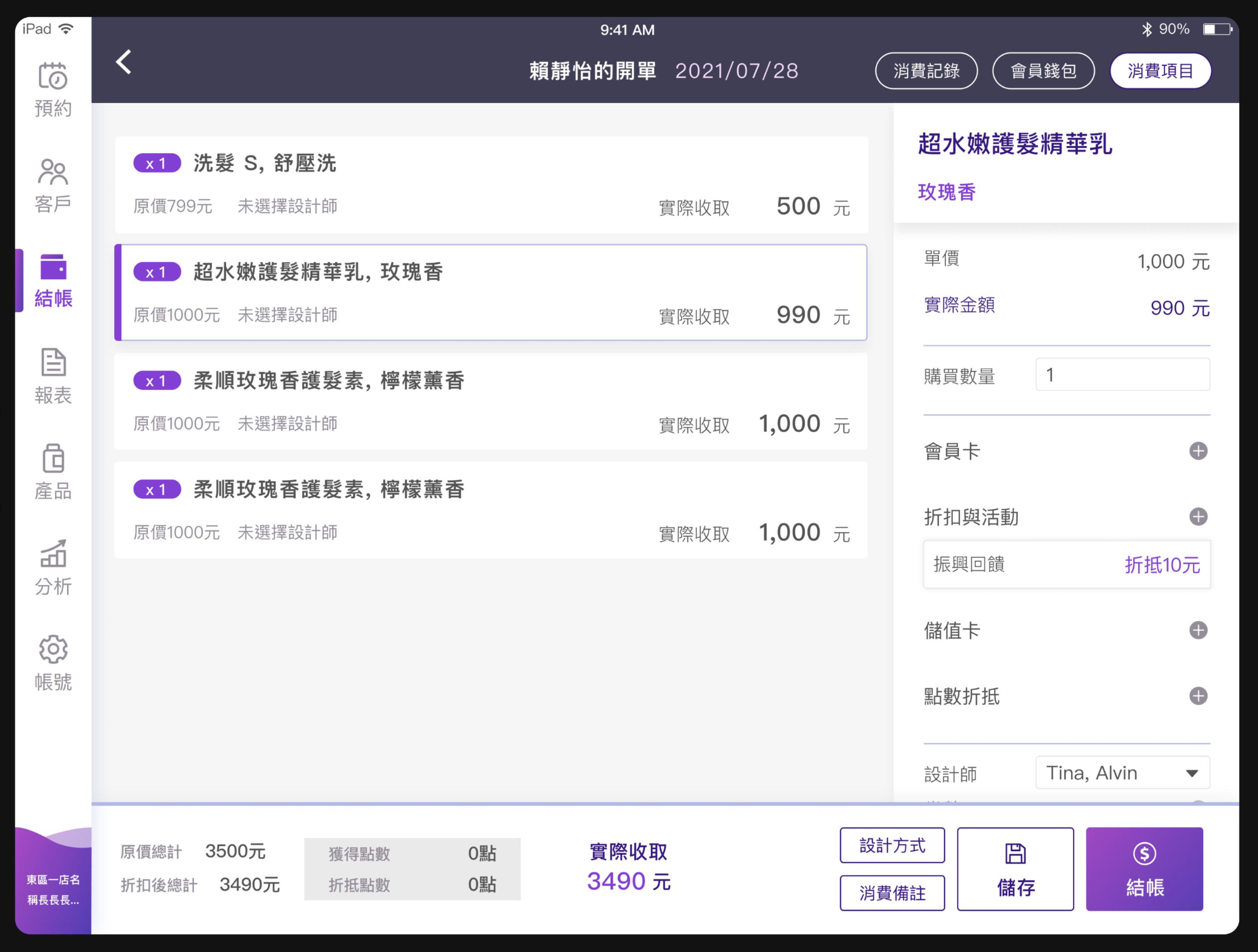Viewport: 1258px width, 952px height.
Task: Open the 設計師 designer dropdown
Action: coord(1121,772)
